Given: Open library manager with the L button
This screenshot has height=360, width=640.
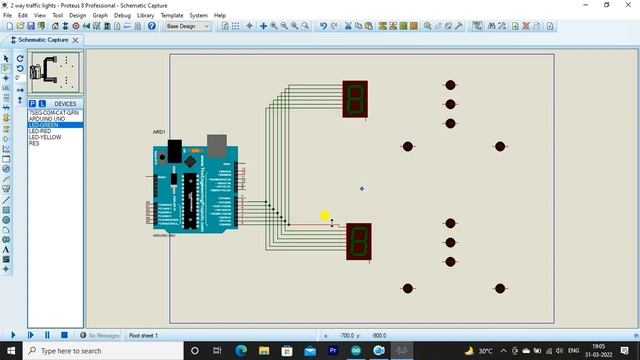Looking at the screenshot, I should click(x=42, y=104).
